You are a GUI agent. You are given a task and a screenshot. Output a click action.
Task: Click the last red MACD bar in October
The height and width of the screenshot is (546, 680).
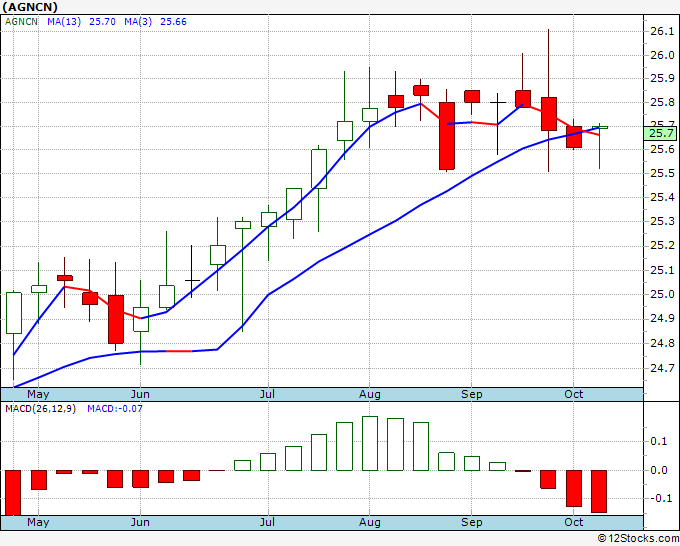(x=599, y=492)
